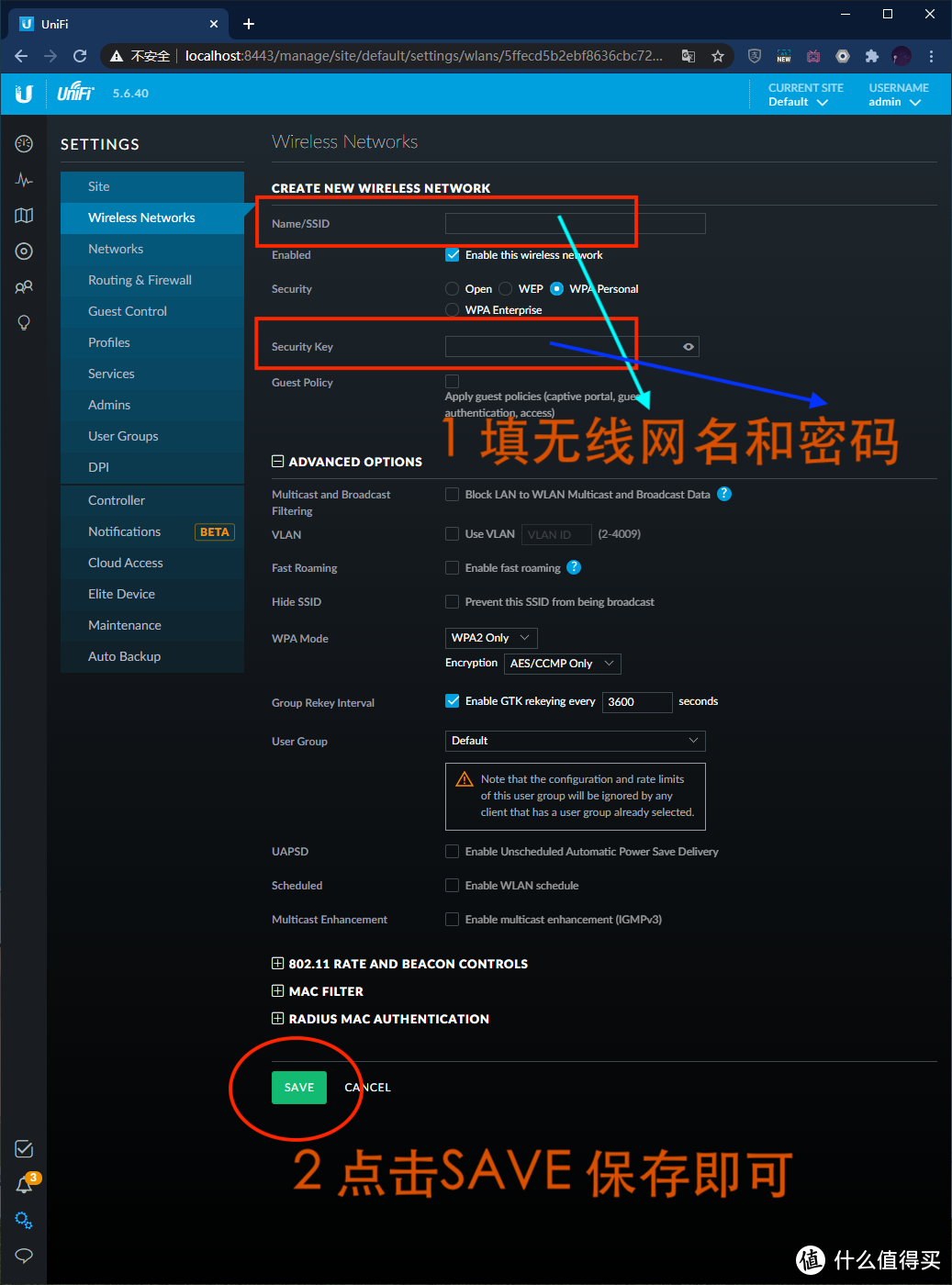Check Enable fast roaming

[452, 567]
